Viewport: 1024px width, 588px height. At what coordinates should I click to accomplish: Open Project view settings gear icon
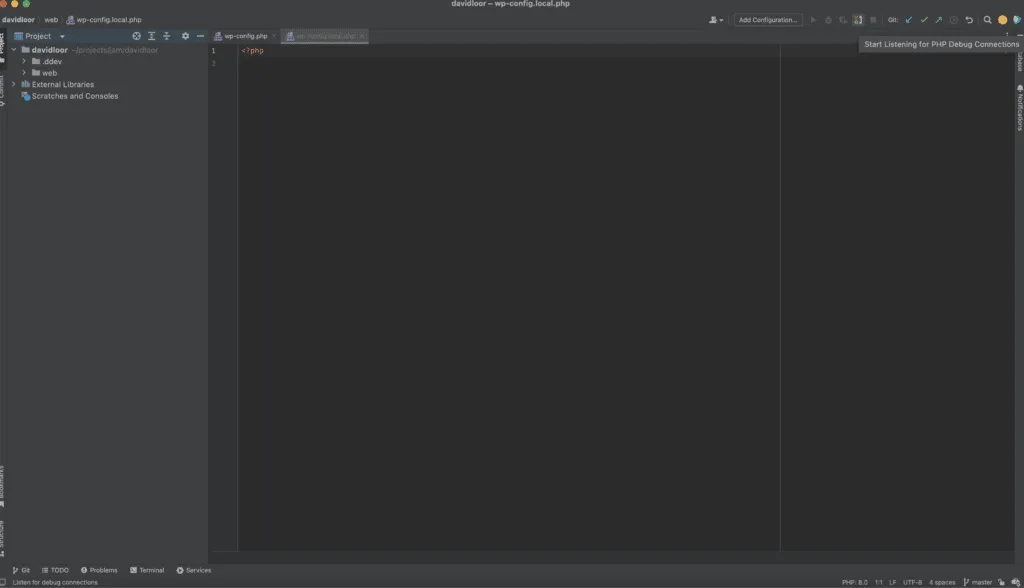point(185,36)
